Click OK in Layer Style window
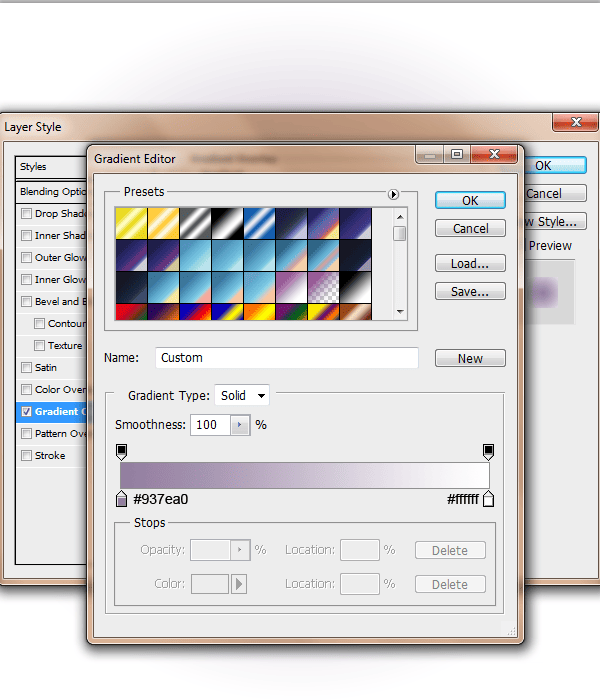The width and height of the screenshot is (600, 700). coord(555,166)
